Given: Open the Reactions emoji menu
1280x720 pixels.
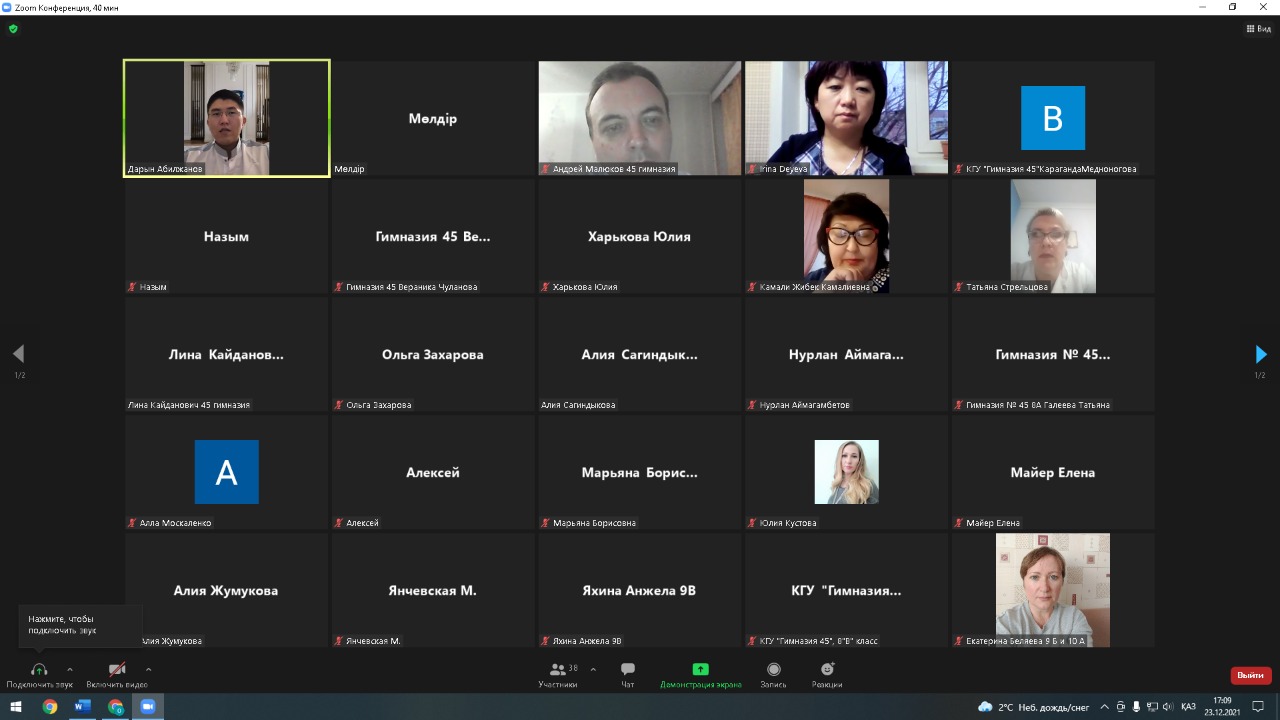Looking at the screenshot, I should (x=827, y=669).
